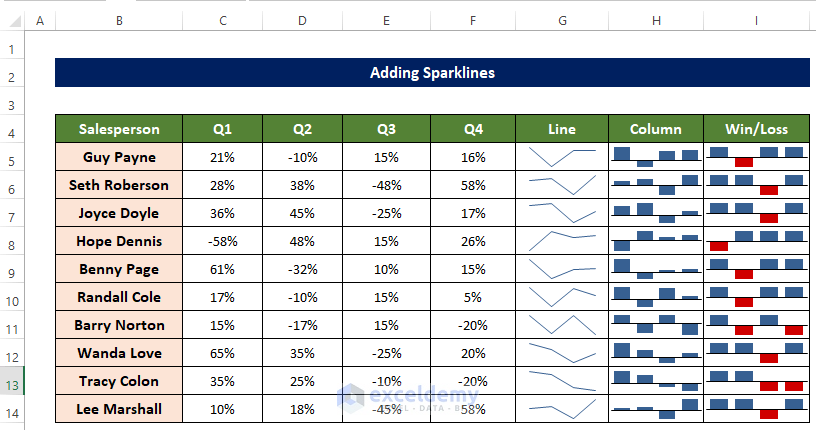
Task: Select column header I
Action: point(756,20)
